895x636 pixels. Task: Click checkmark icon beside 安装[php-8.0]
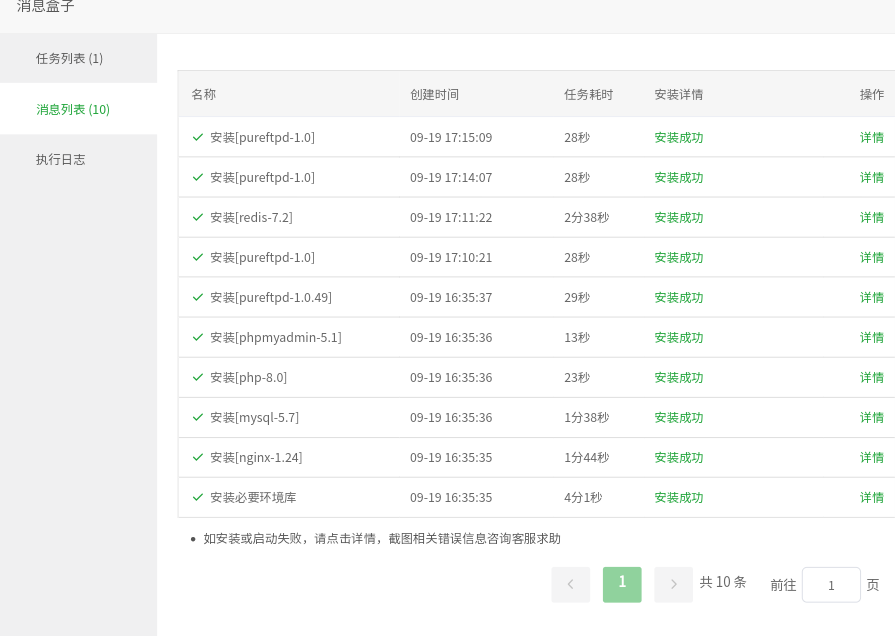(x=198, y=377)
